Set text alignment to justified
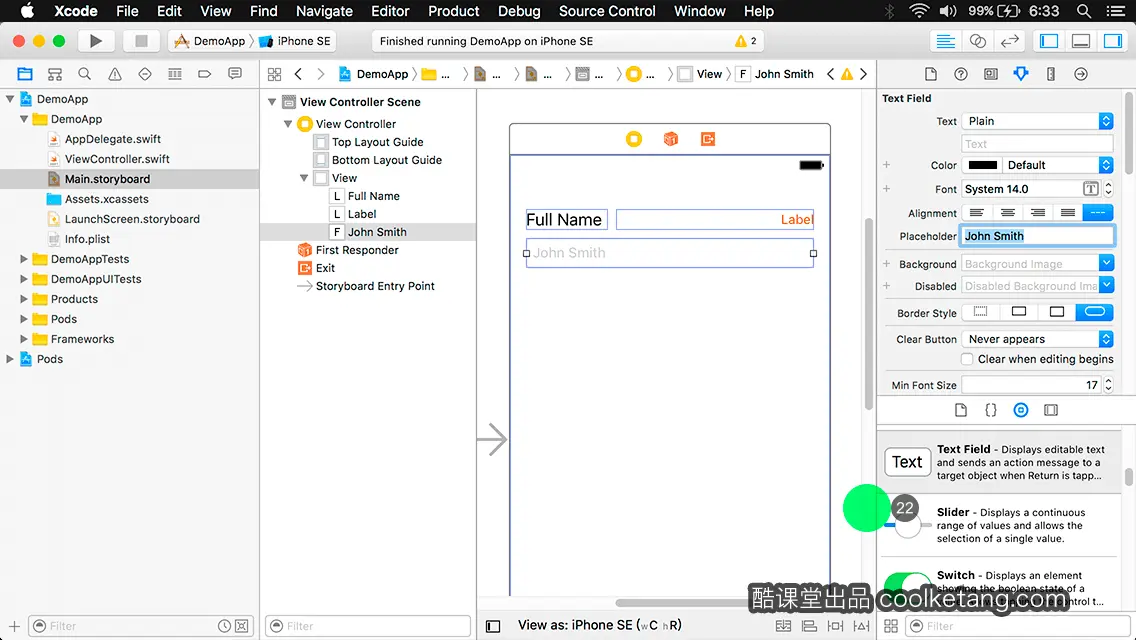 1068,212
